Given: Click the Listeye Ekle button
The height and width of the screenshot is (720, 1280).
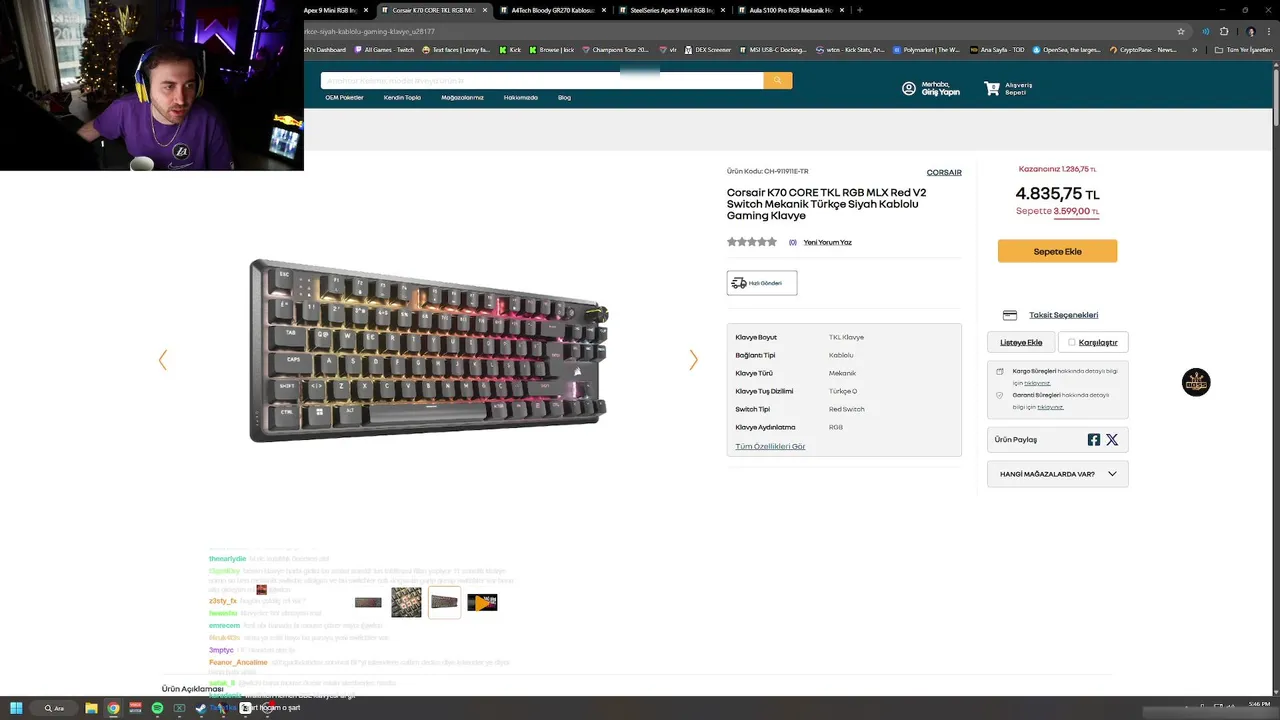Looking at the screenshot, I should [x=1021, y=342].
